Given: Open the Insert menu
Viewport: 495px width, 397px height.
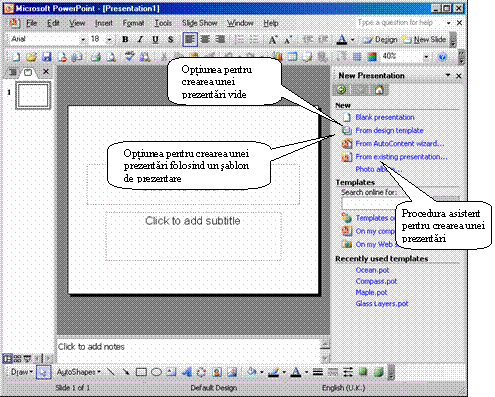Looking at the screenshot, I should (104, 23).
